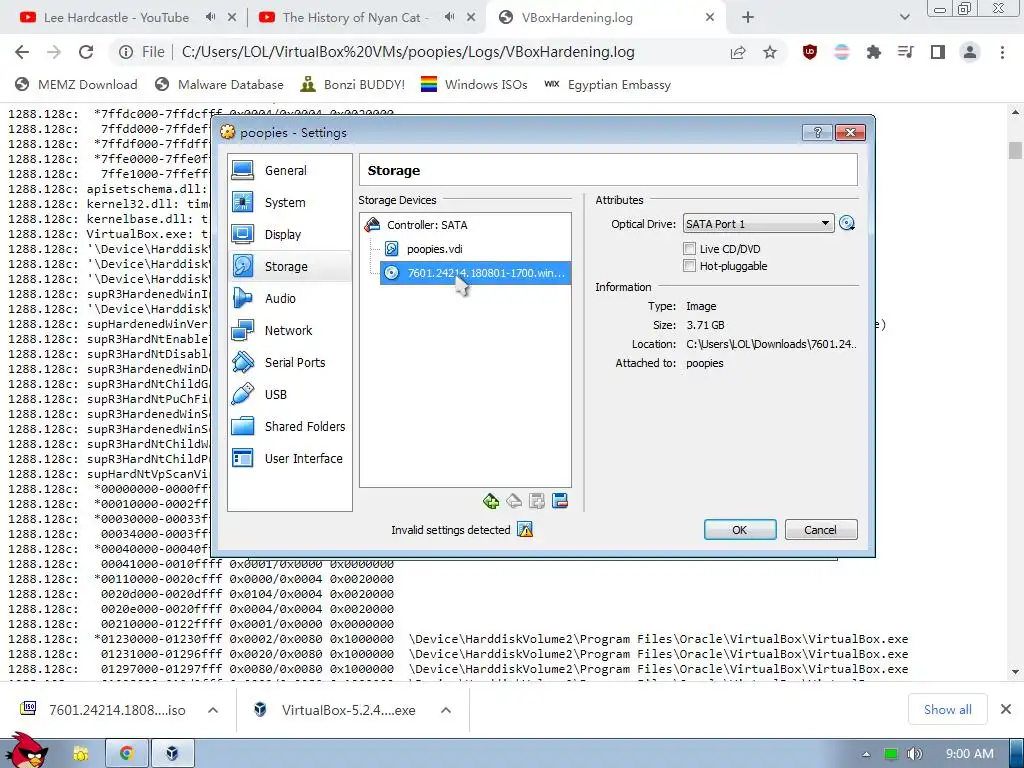Image resolution: width=1024 pixels, height=768 pixels.
Task: Open the Shared Folders settings category
Action: point(289,426)
